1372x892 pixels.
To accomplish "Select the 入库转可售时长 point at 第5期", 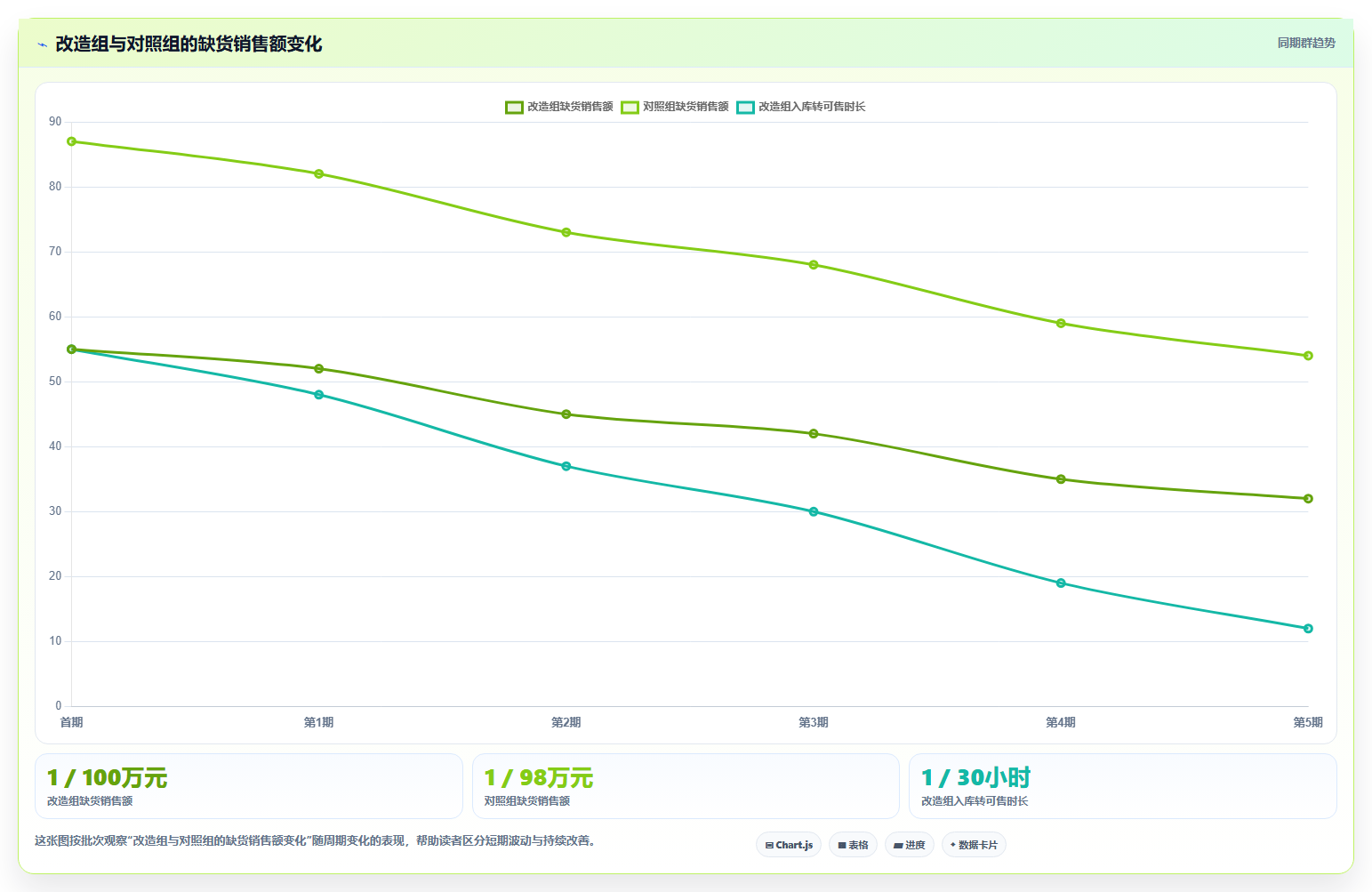I will 1308,628.
